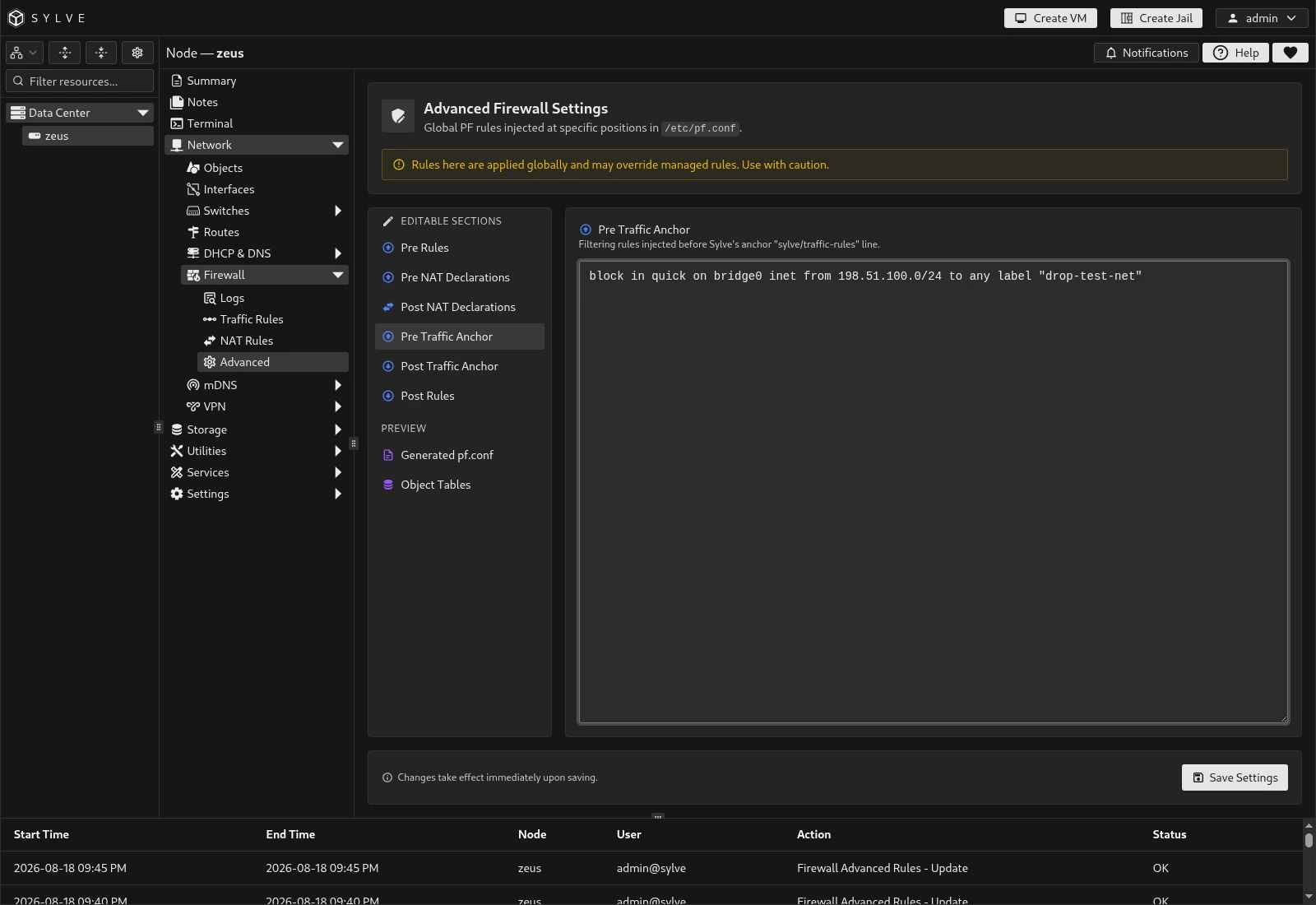The image size is (1316, 905).
Task: Collapse the Data Center tree node
Action: click(x=143, y=113)
